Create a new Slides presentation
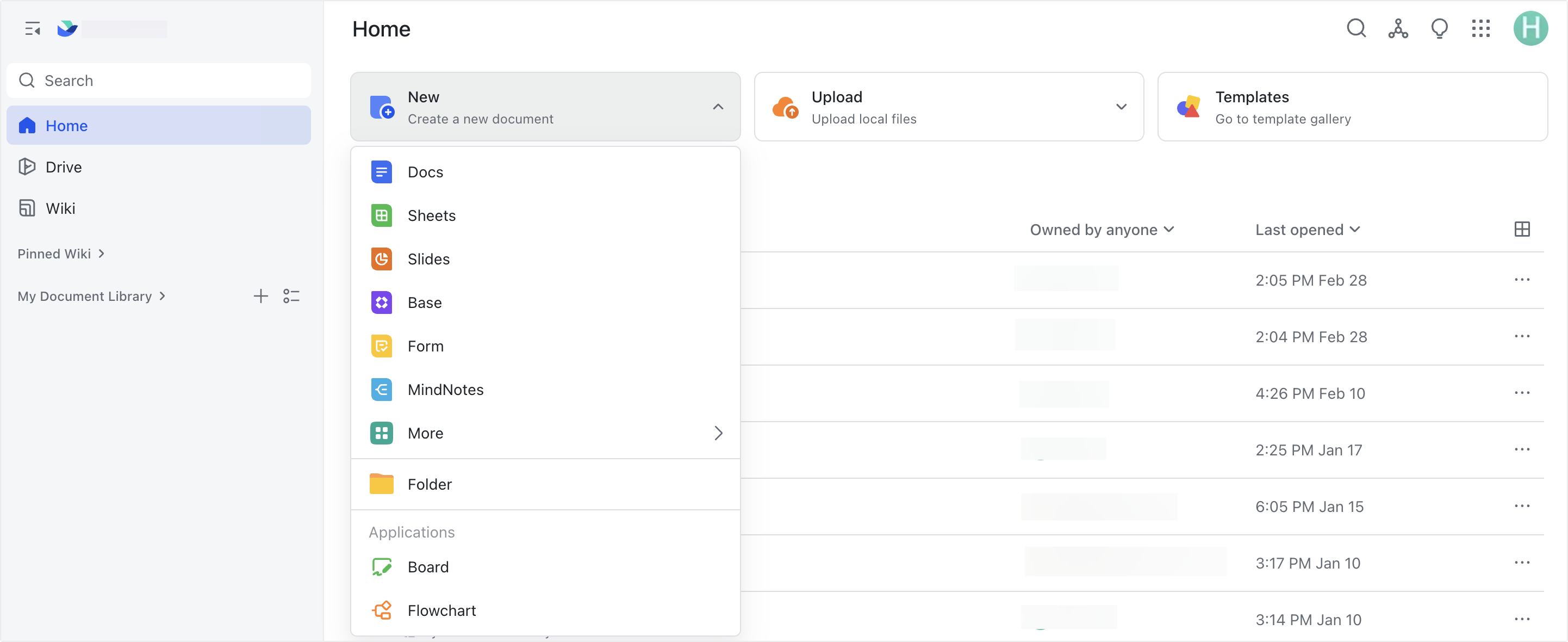This screenshot has height=642, width=1568. click(x=428, y=259)
